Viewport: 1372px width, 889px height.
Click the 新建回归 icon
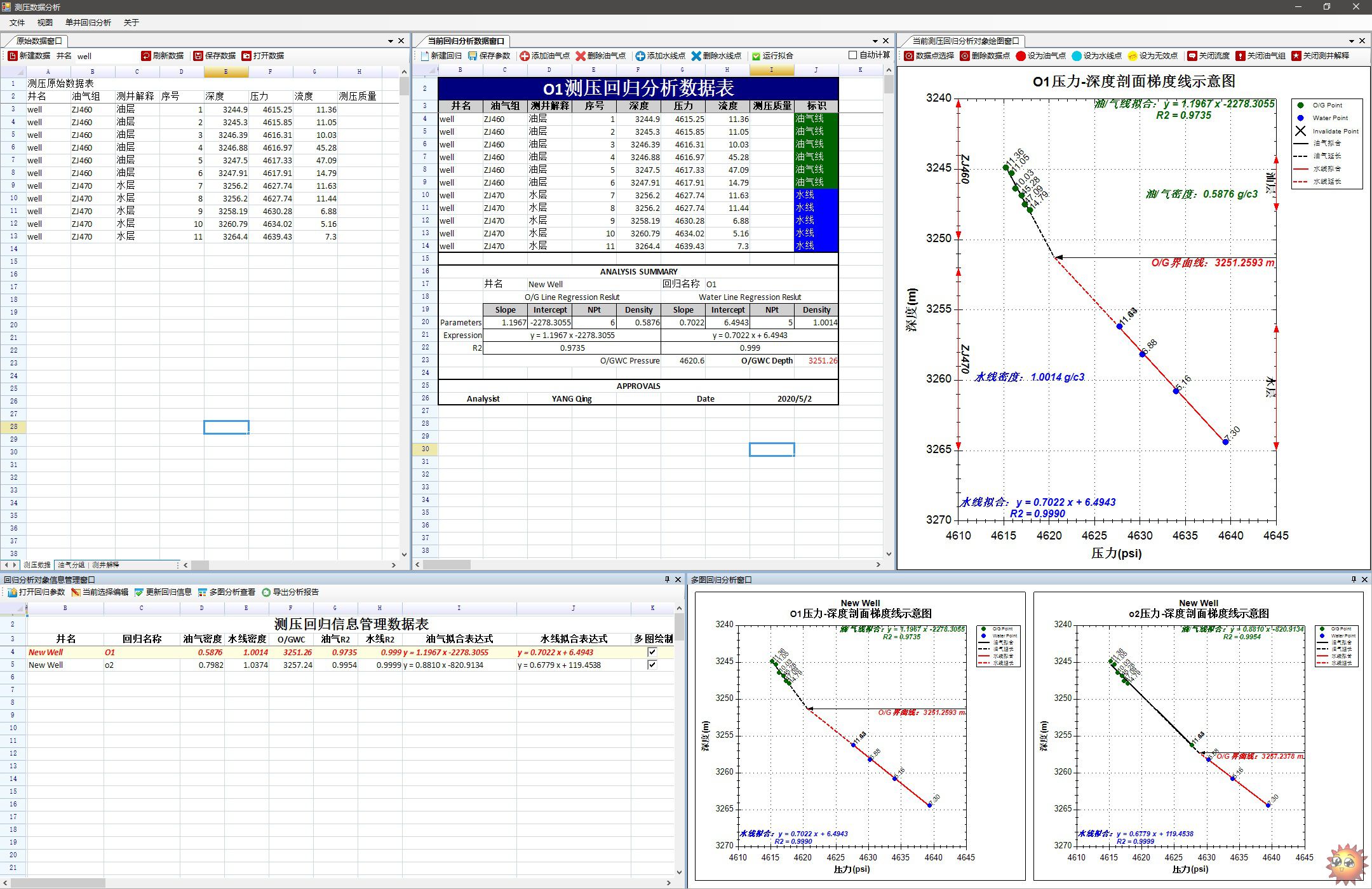coord(425,56)
